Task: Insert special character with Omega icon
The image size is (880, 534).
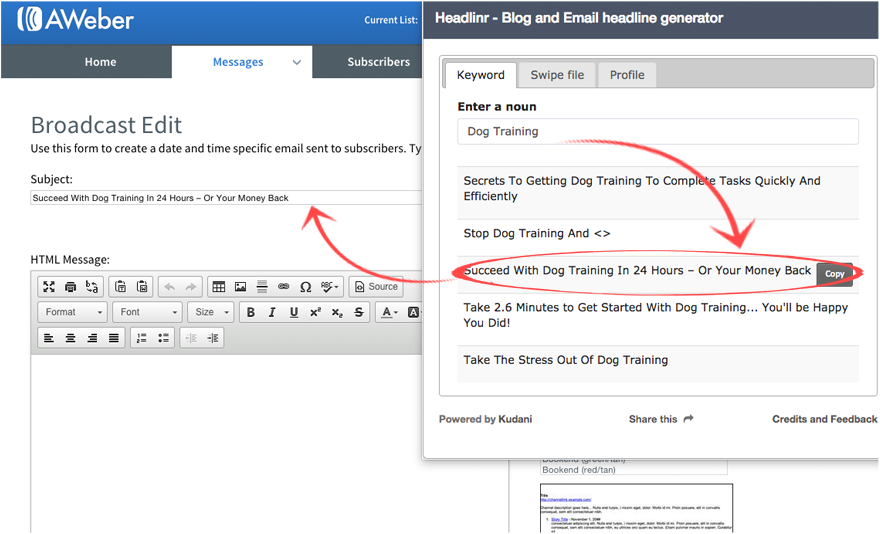Action: [305, 286]
